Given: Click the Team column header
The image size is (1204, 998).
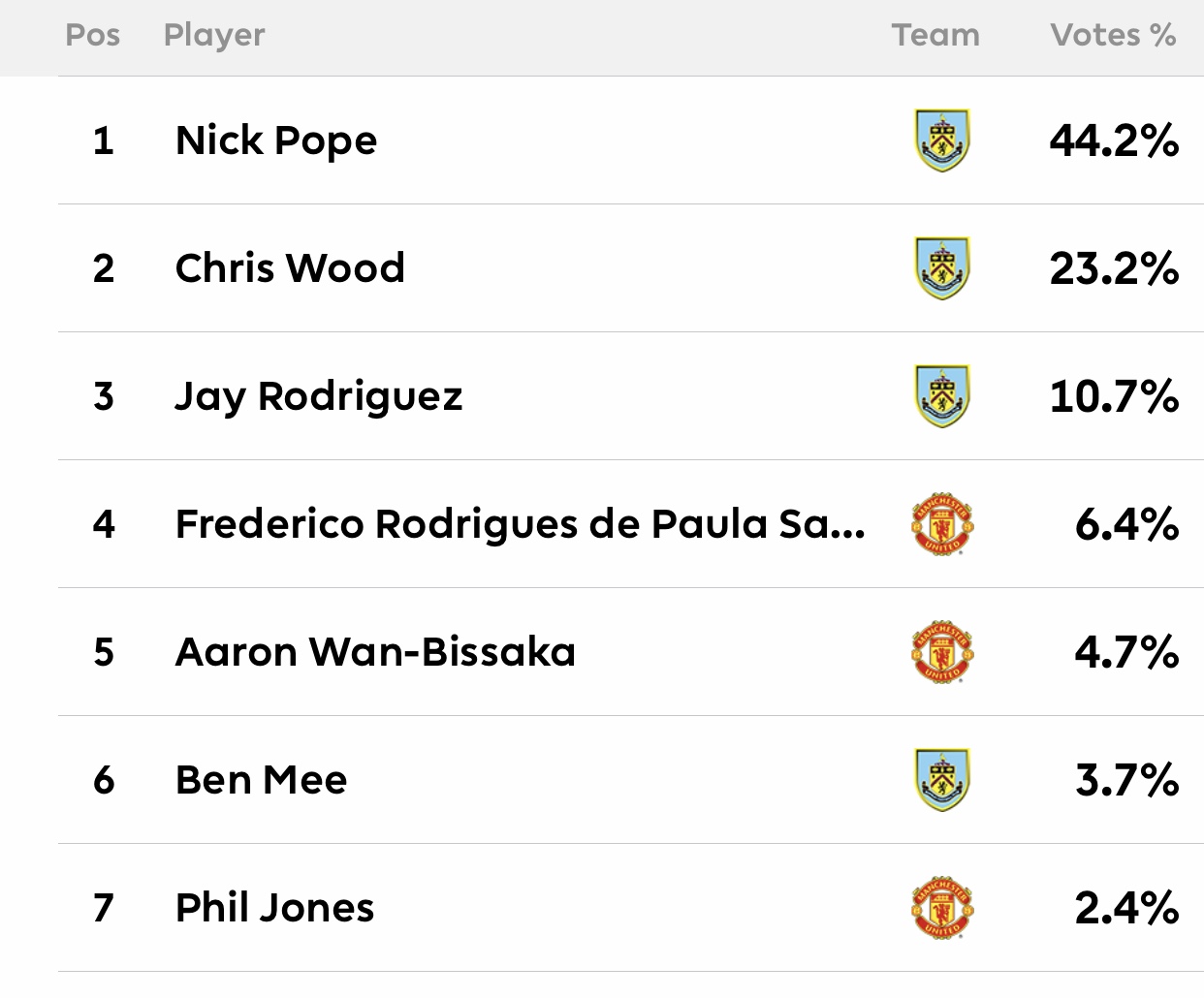Looking at the screenshot, I should [x=935, y=35].
